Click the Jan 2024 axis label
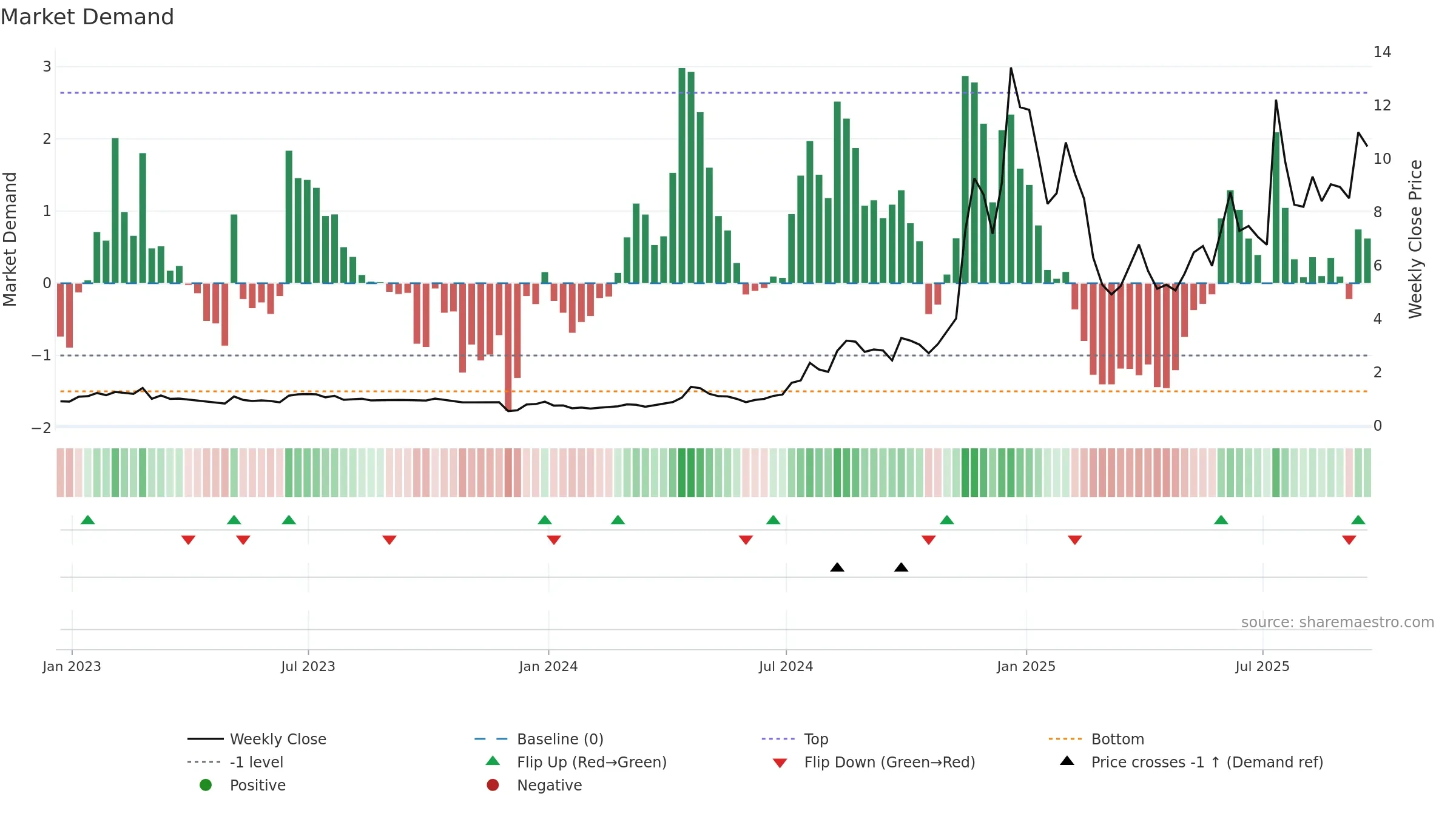1456x819 pixels. pyautogui.click(x=548, y=666)
